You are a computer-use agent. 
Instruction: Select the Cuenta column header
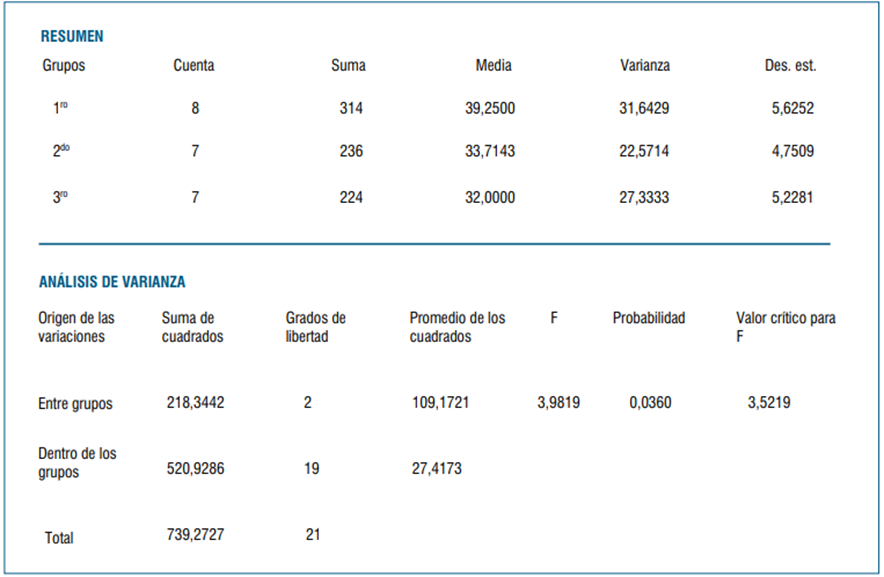pos(194,66)
